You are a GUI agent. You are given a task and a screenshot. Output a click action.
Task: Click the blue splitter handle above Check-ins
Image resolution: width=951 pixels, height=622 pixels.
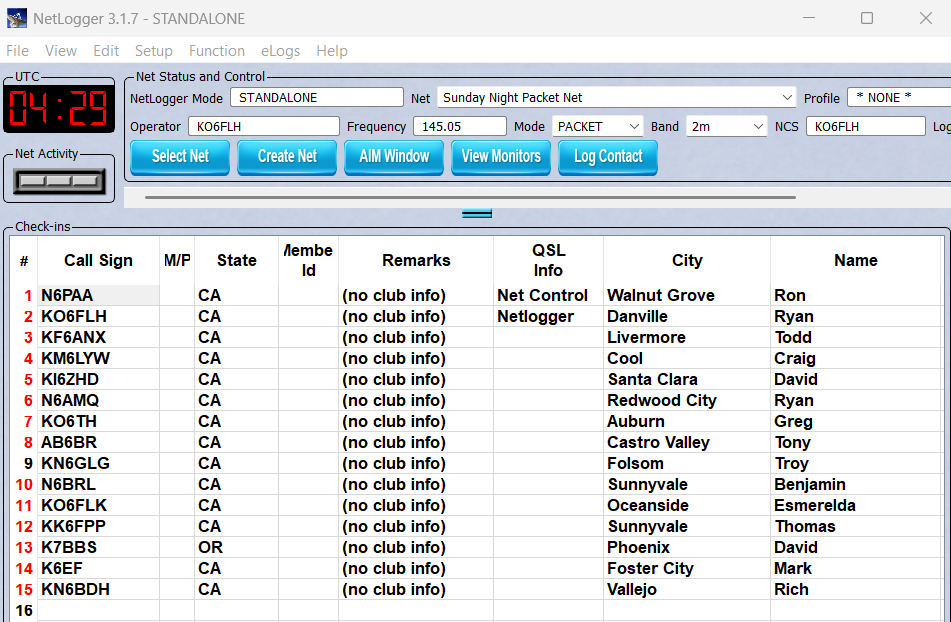[x=476, y=213]
